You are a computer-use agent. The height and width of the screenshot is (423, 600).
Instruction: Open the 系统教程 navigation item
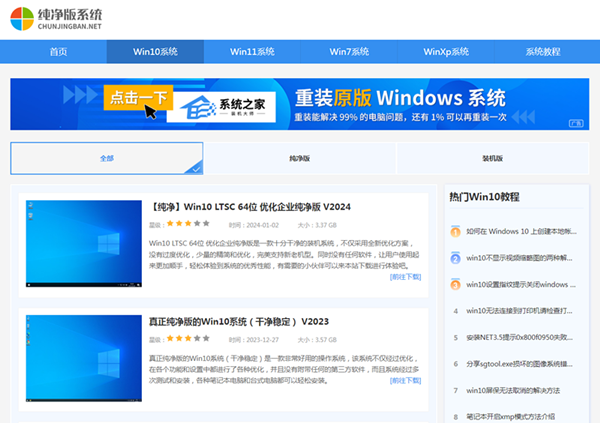click(x=542, y=52)
